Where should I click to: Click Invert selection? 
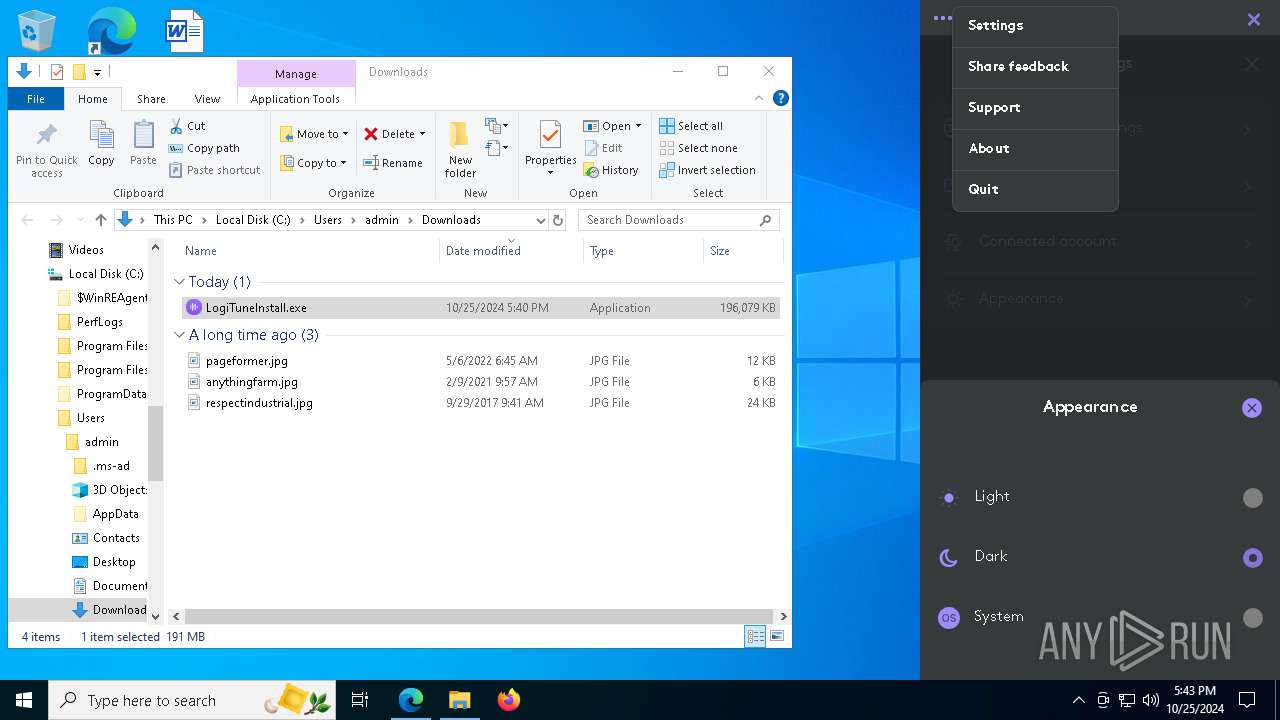(x=707, y=170)
